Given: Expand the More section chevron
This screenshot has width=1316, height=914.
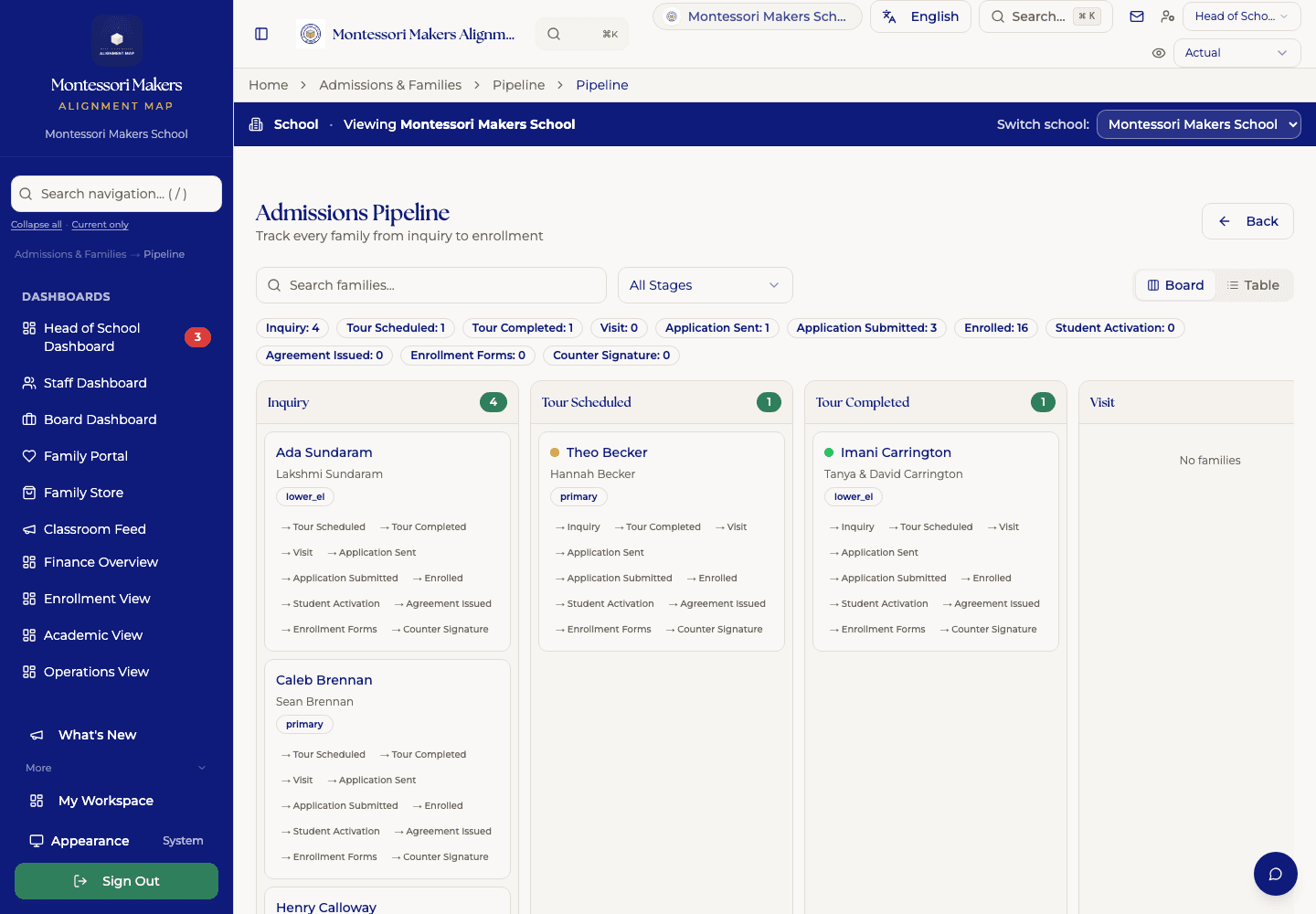Looking at the screenshot, I should [x=202, y=768].
